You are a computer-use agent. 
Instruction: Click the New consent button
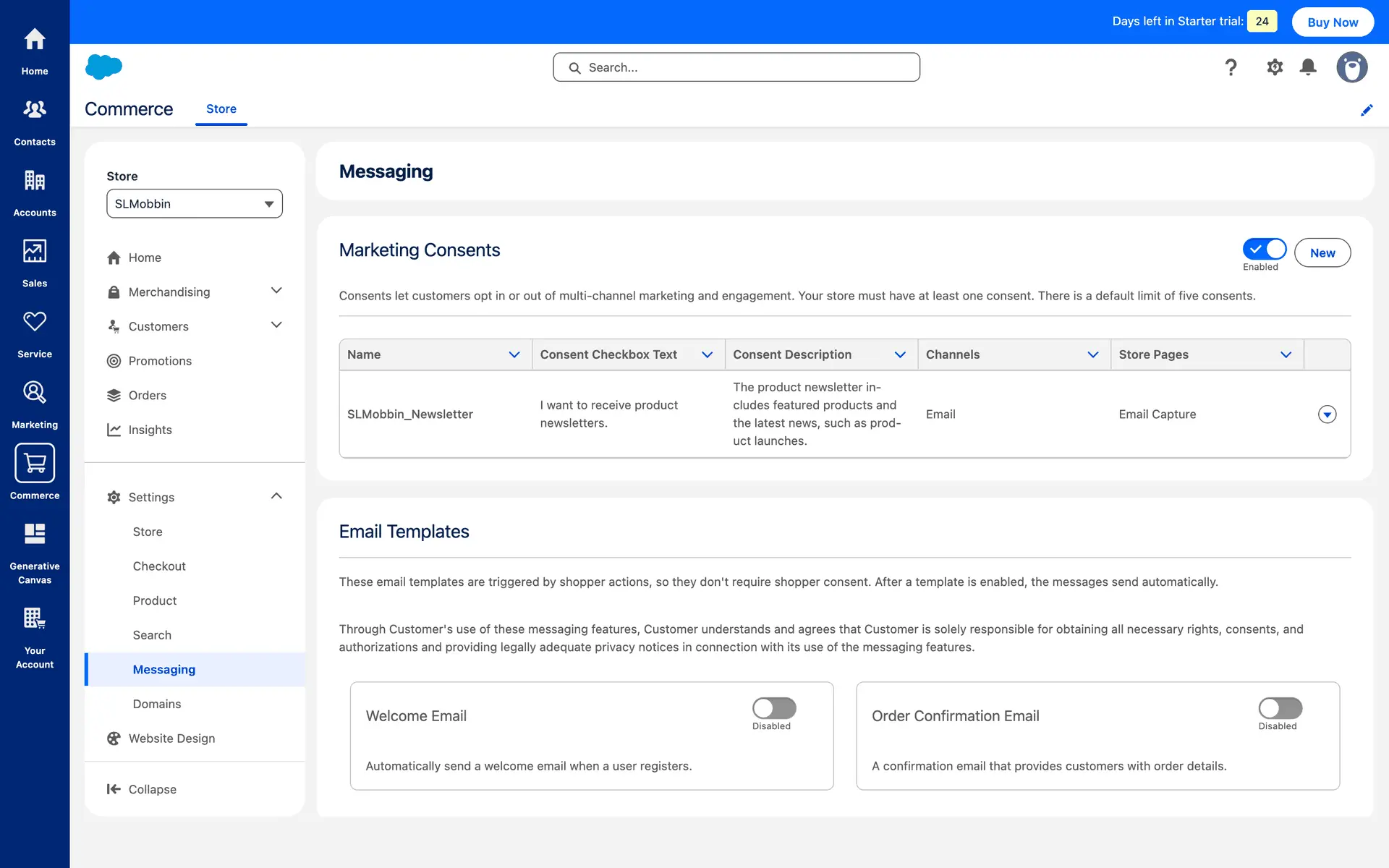coord(1322,253)
